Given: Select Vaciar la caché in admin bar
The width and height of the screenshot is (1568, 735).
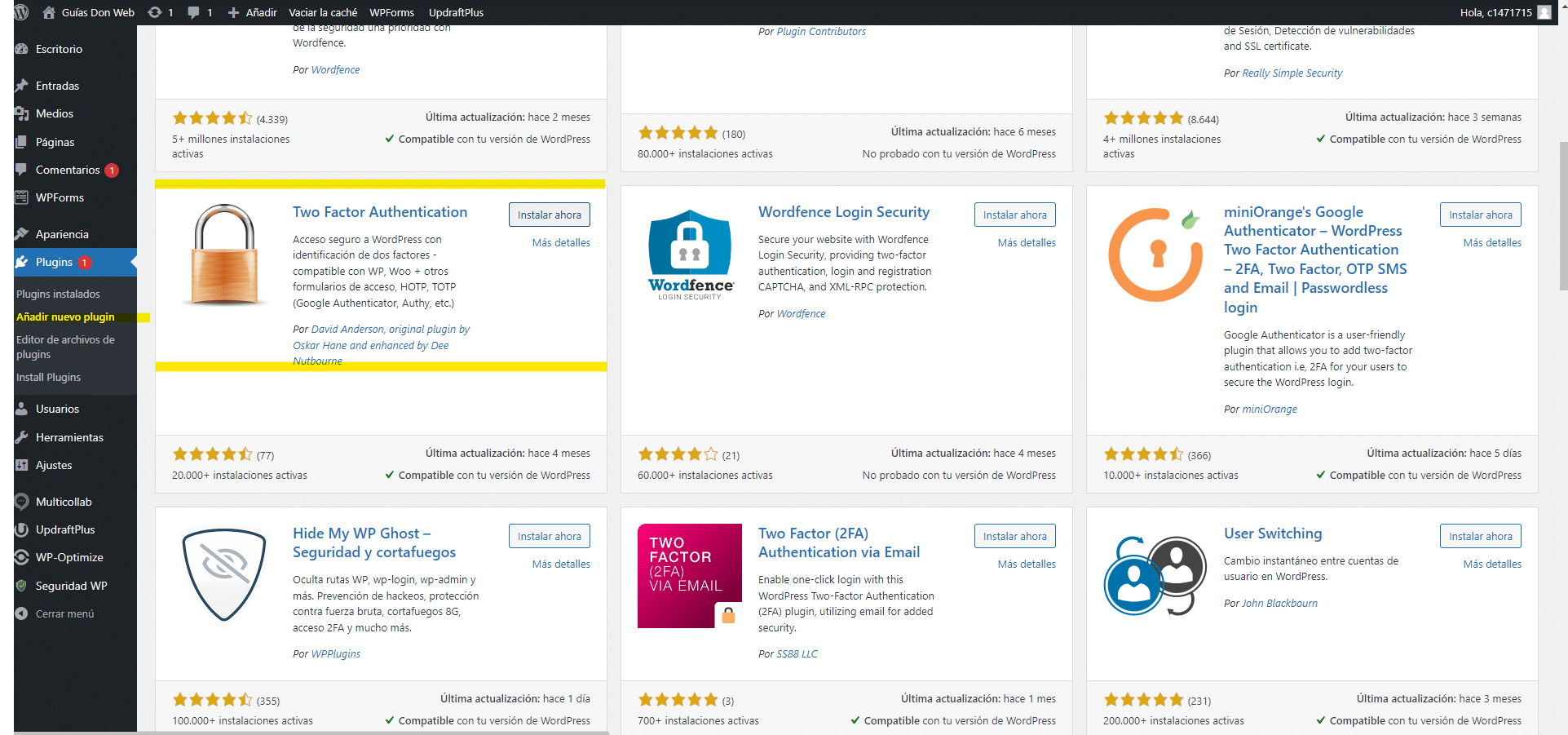Looking at the screenshot, I should (323, 12).
